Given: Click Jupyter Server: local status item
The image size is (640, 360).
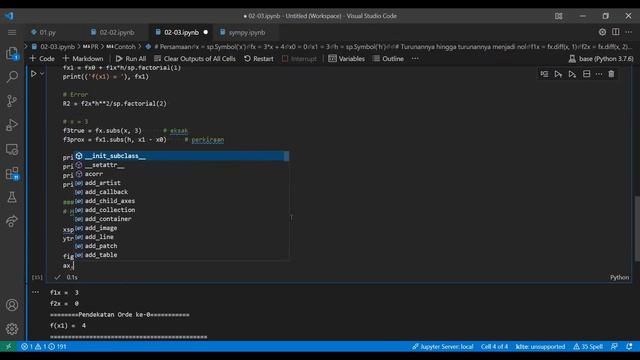Looking at the screenshot, I should 442,347.
